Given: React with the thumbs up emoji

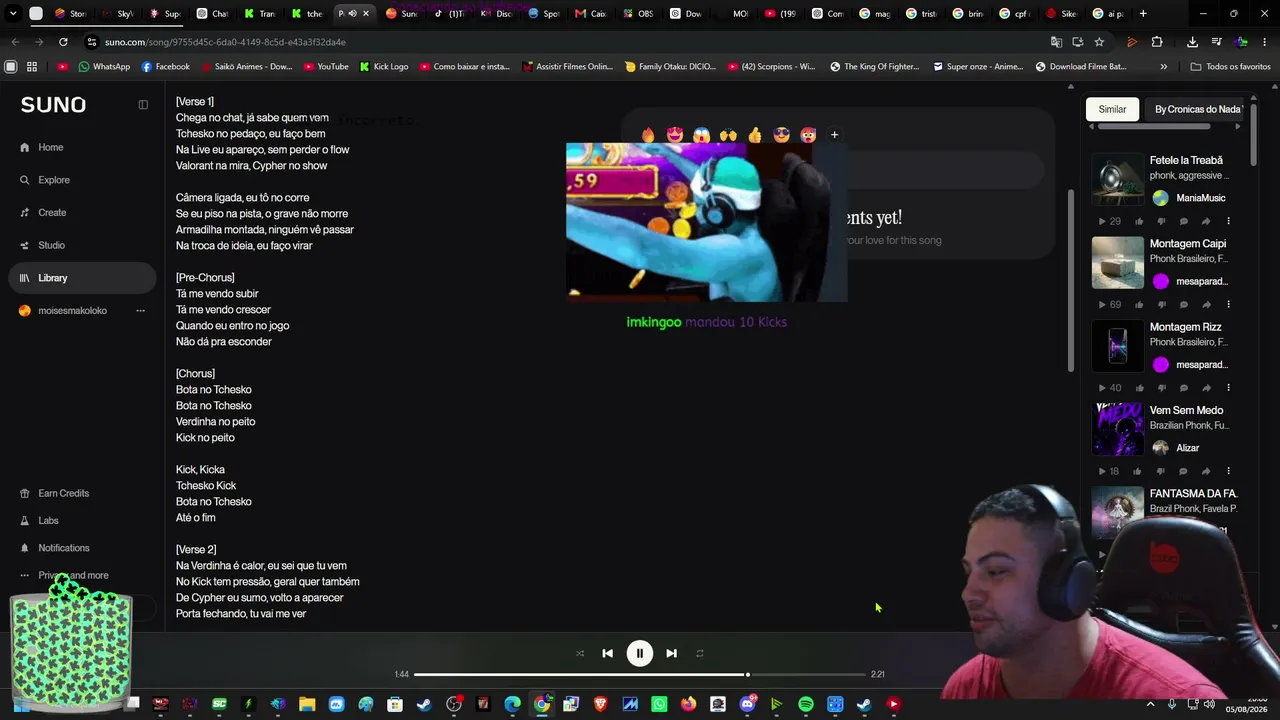Looking at the screenshot, I should pos(755,135).
